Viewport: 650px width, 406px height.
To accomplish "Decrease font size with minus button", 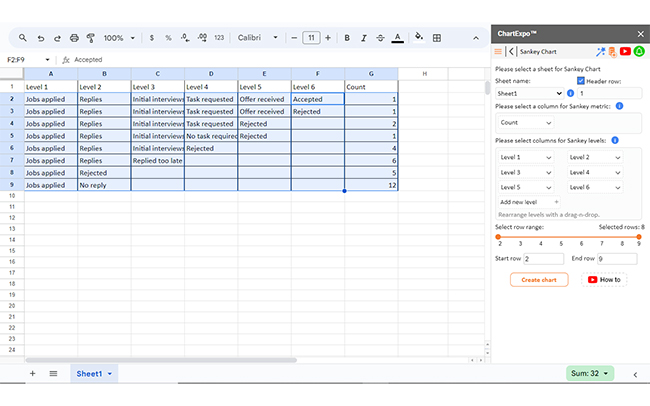I will click(x=294, y=38).
